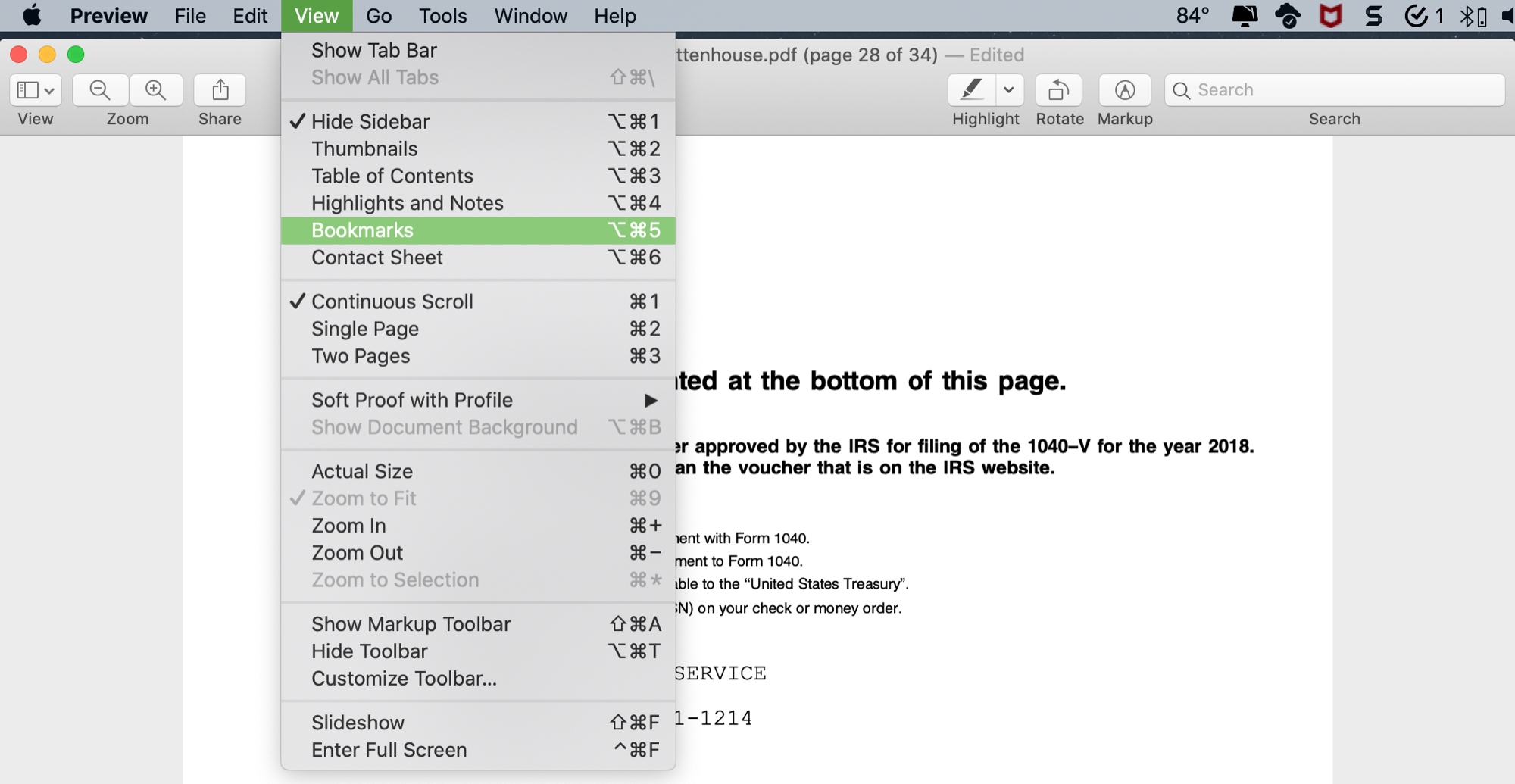Toggle the checked Hide Sidebar option

(478, 121)
